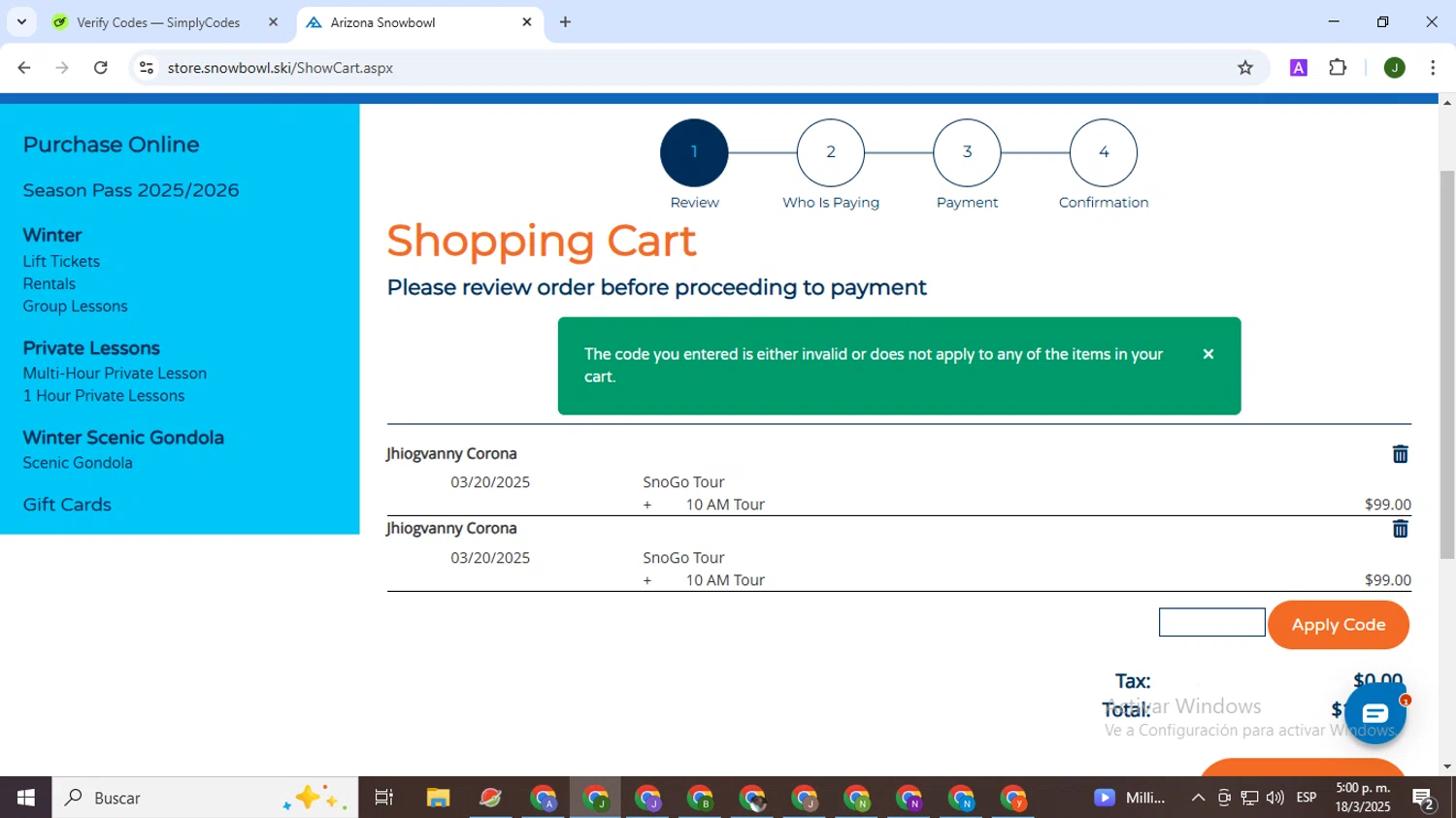1456x818 pixels.
Task: Go to step 4 Confirmation circle
Action: 1104,152
